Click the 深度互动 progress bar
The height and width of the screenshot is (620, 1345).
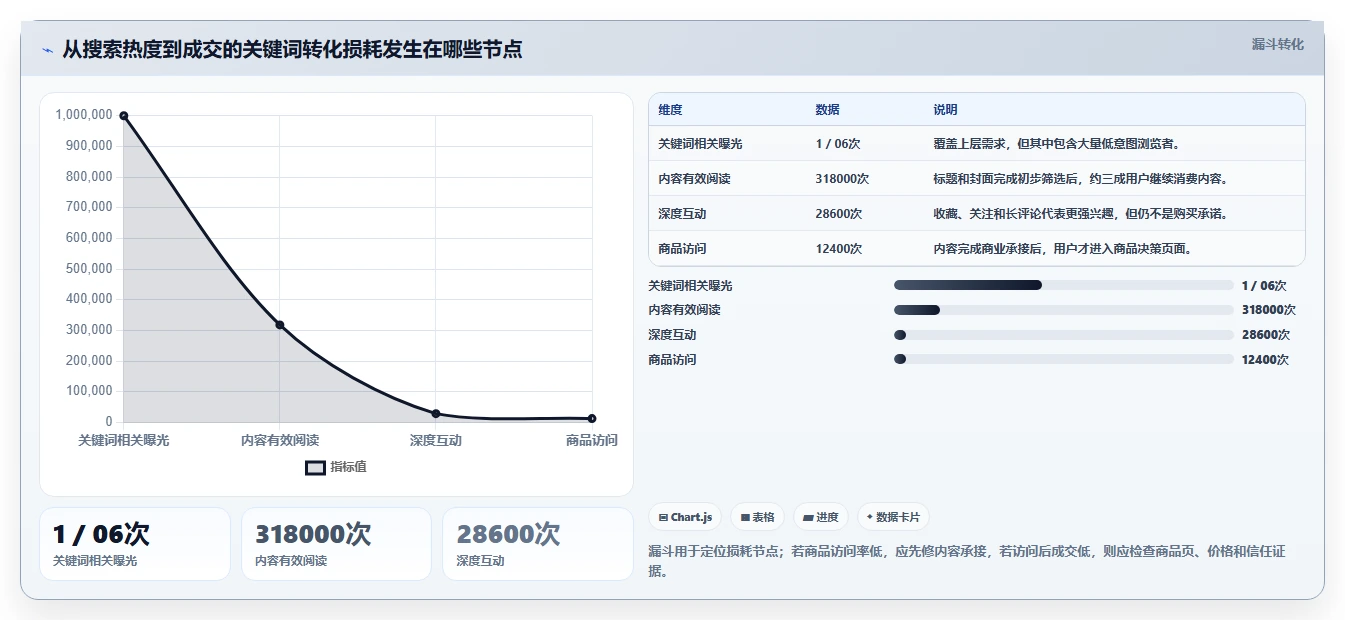tap(1064, 335)
